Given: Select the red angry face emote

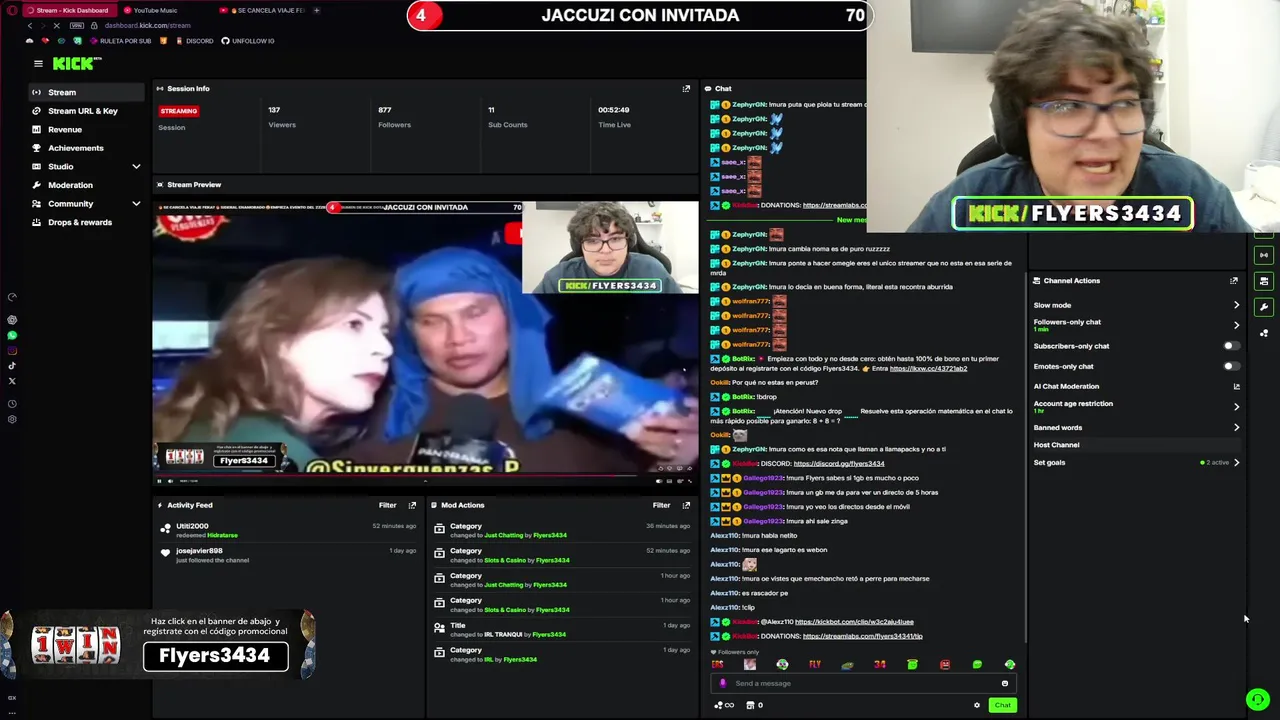Looking at the screenshot, I should tap(945, 664).
